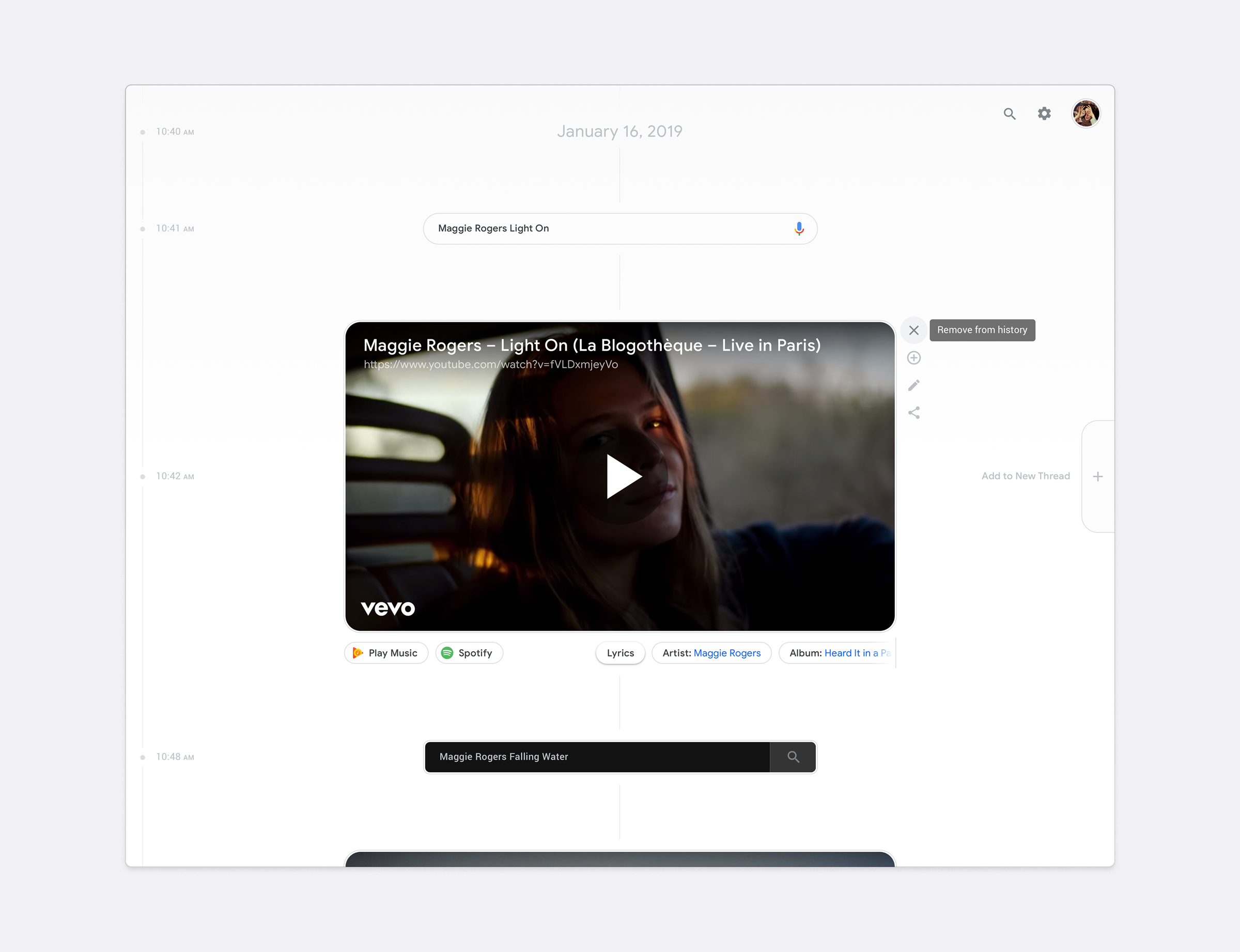
Task: Click the search magnifier icon at top right
Action: coord(1010,114)
